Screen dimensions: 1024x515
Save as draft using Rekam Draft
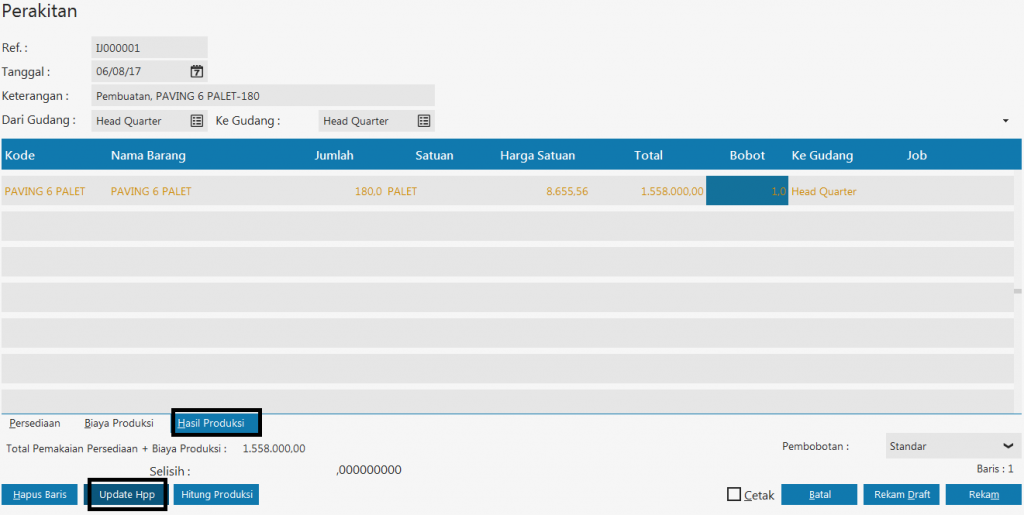coord(901,495)
